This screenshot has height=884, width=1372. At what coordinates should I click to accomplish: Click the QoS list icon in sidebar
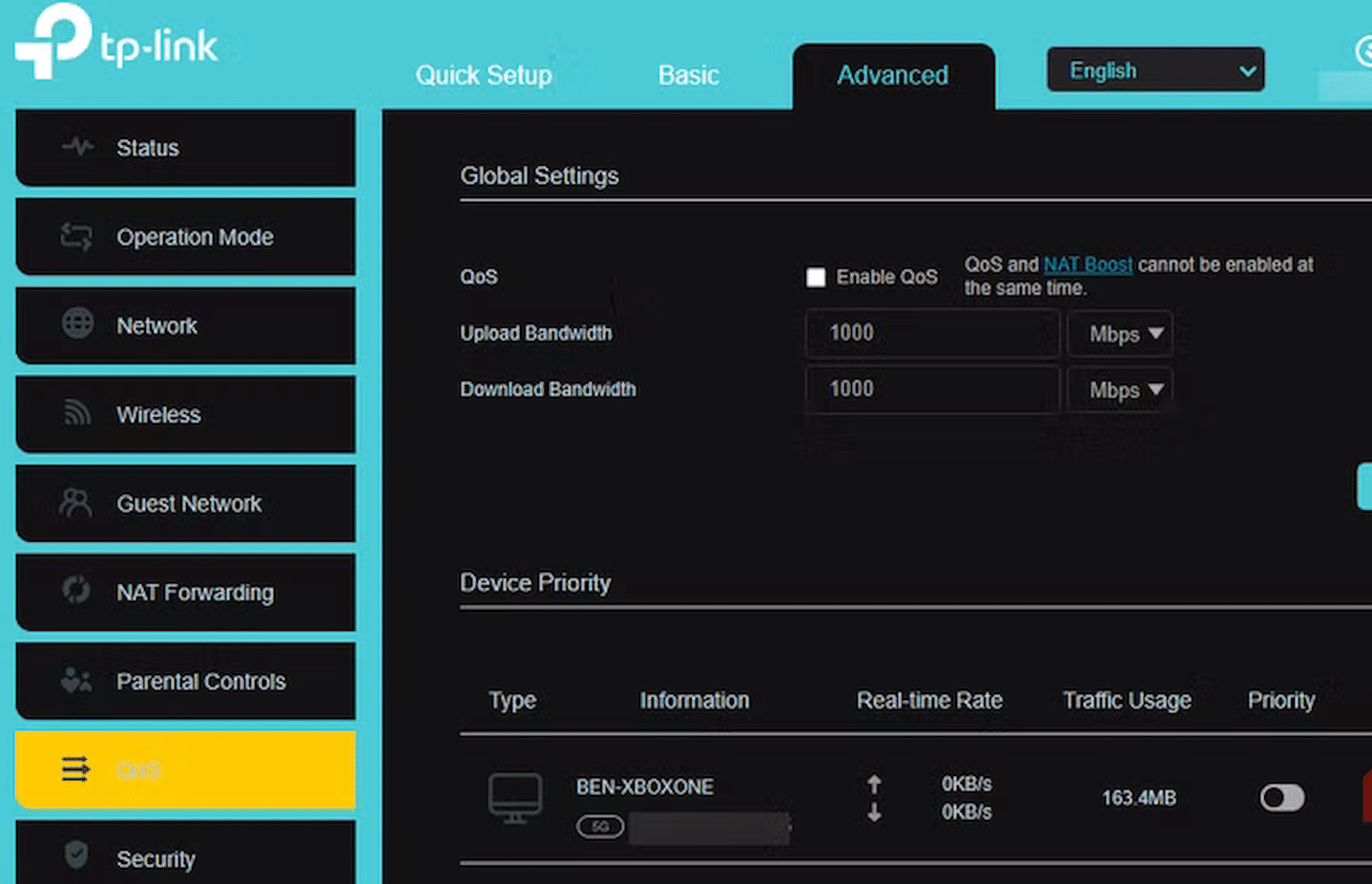[75, 769]
